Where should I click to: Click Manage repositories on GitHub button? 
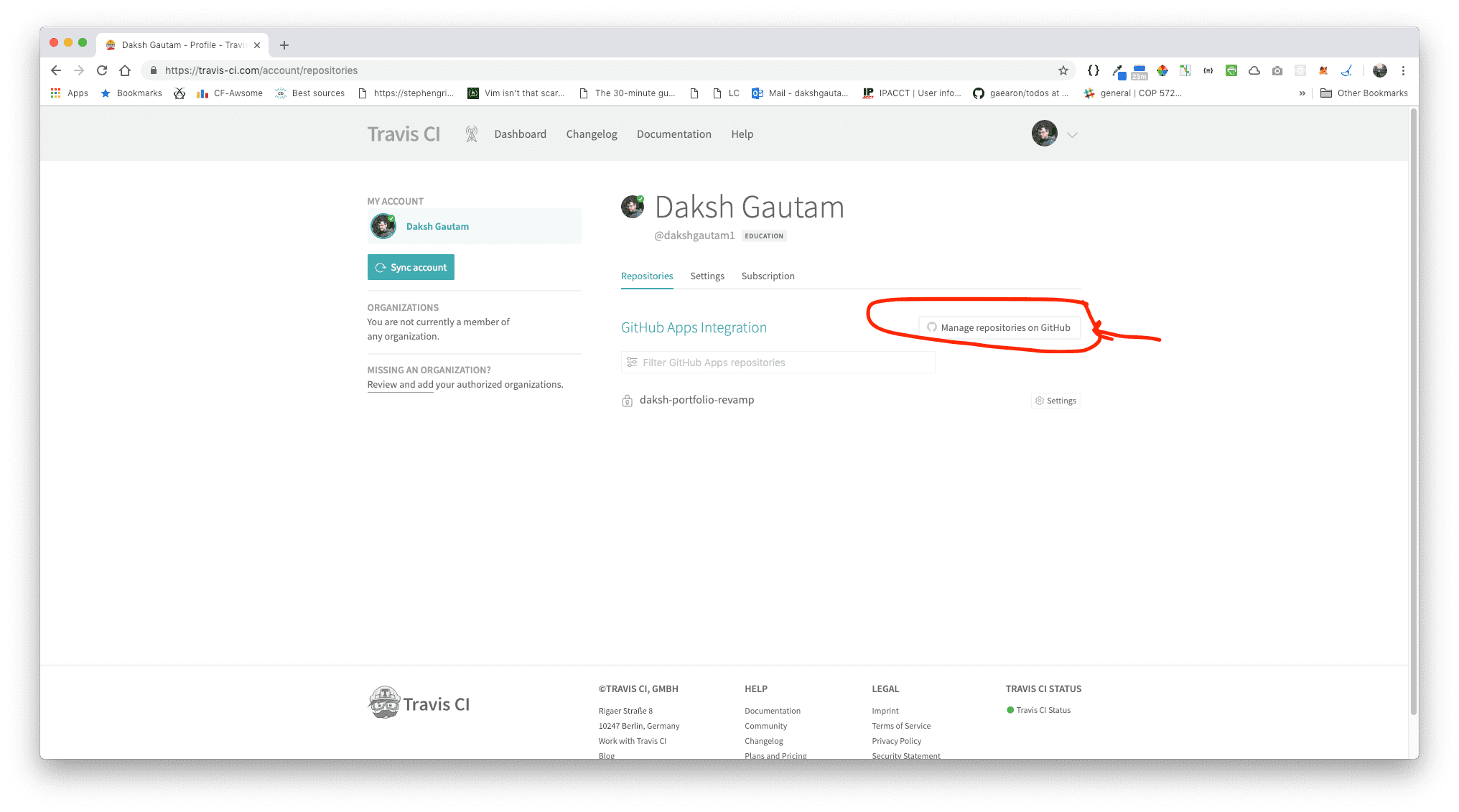click(999, 327)
